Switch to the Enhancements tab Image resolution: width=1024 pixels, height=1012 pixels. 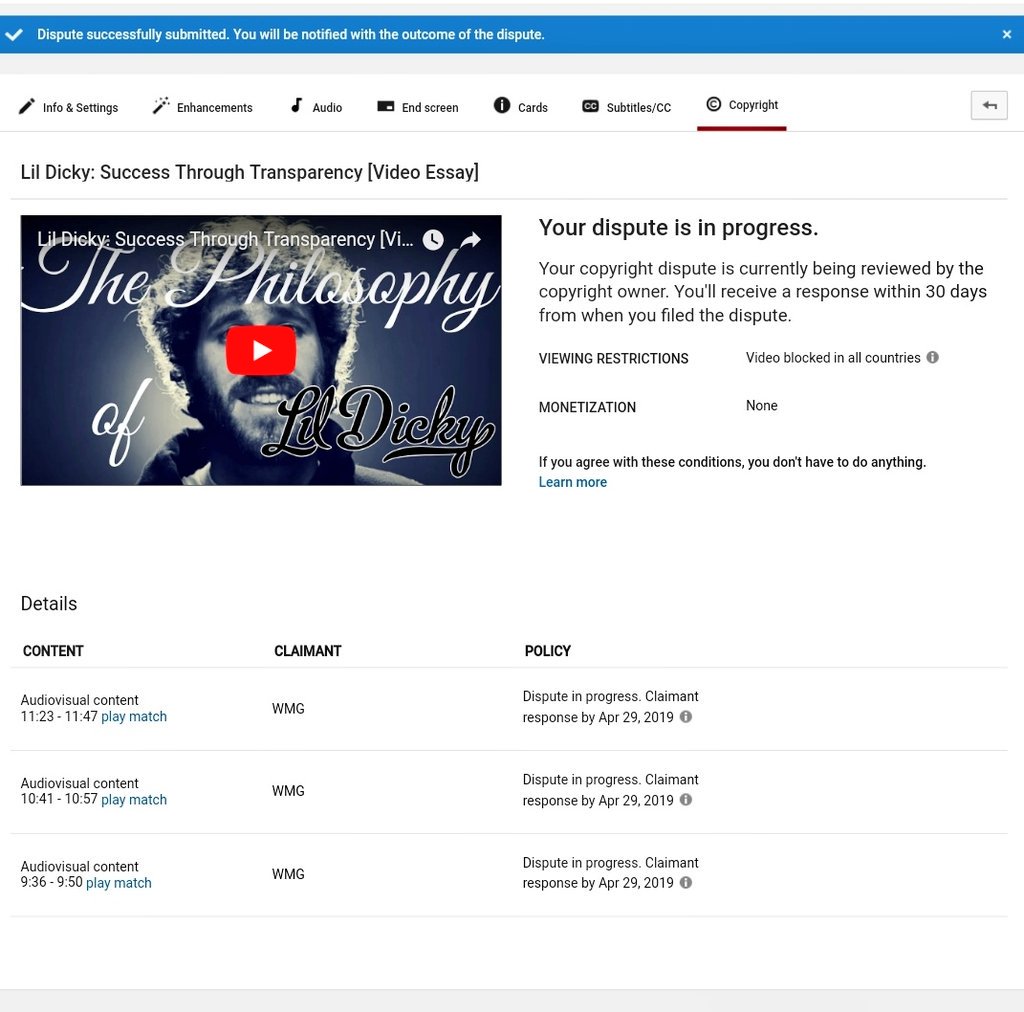(x=202, y=106)
